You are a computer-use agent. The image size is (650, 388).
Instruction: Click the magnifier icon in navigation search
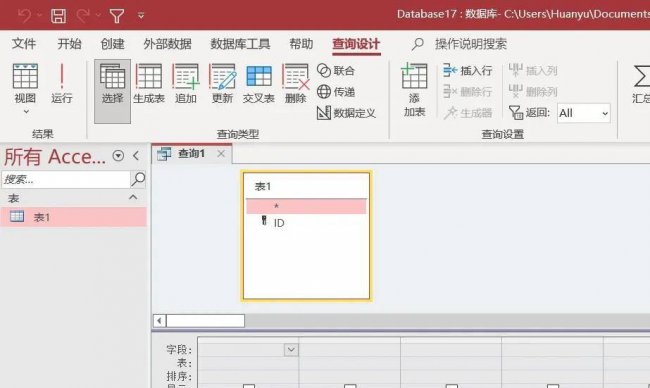(x=138, y=179)
